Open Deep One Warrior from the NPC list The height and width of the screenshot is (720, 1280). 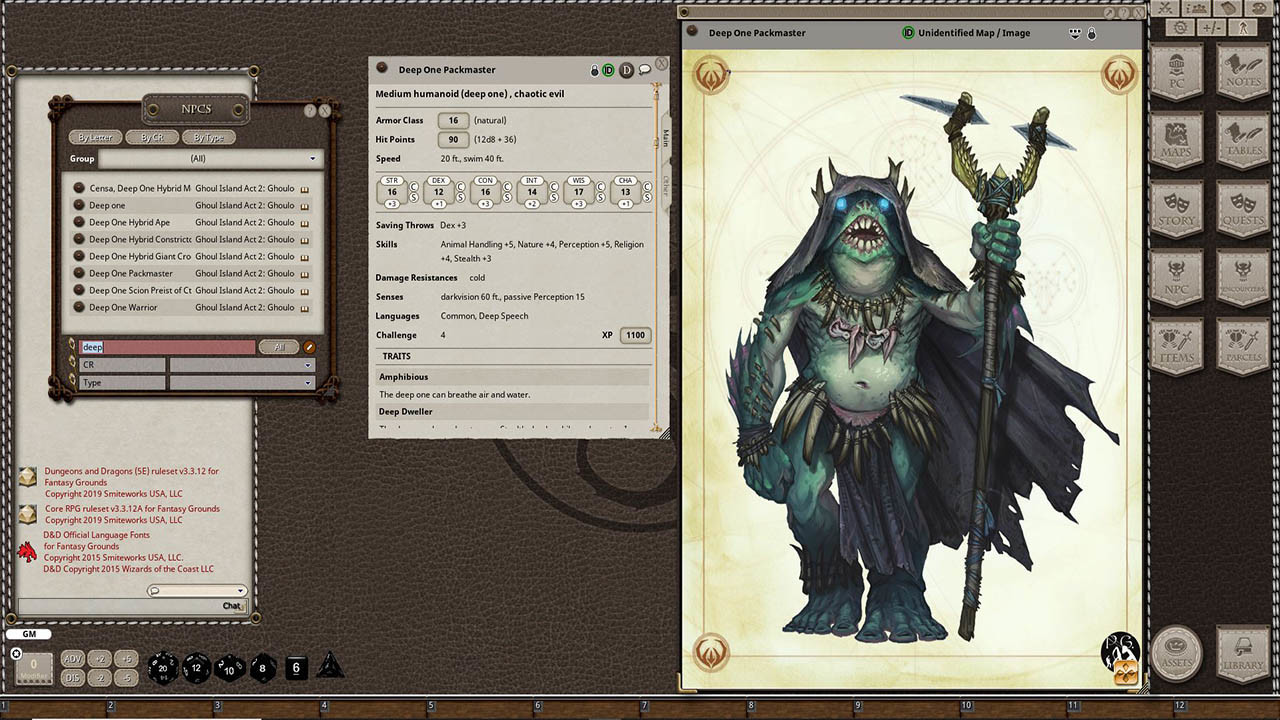[x=123, y=307]
